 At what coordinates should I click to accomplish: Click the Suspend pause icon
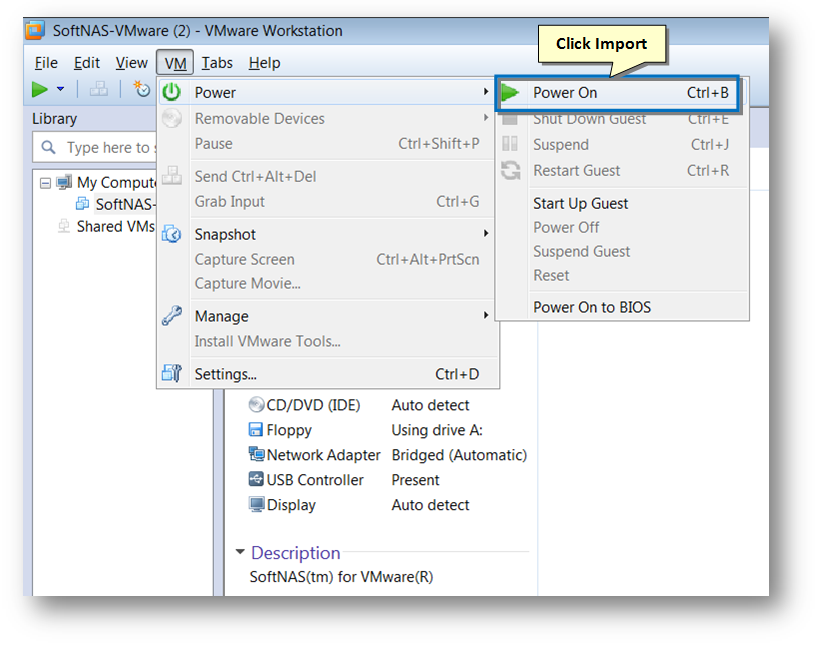[x=510, y=143]
